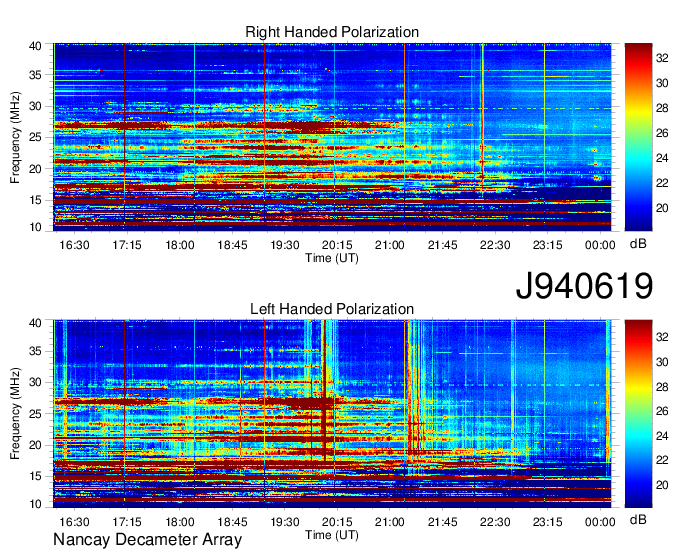Image resolution: width=680 pixels, height=552 pixels.
Task: Click the Right Handed Polarization spectrogram
Action: pos(332,137)
